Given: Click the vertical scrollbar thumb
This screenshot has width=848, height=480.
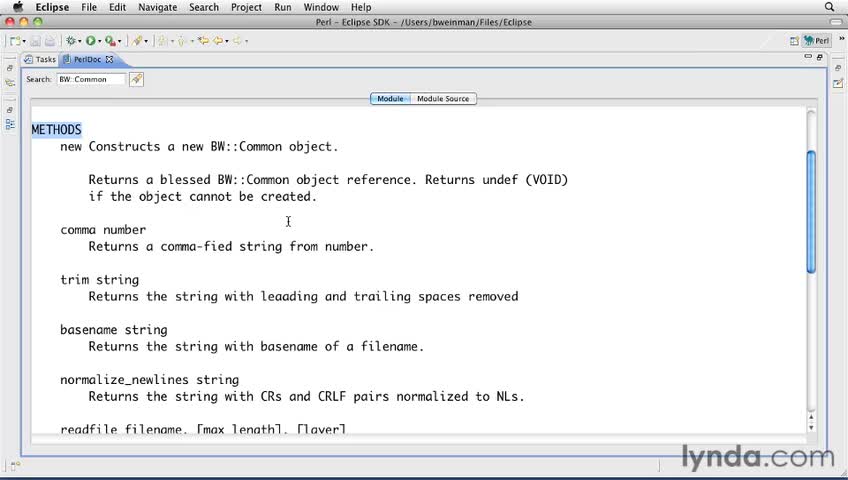Looking at the screenshot, I should (x=811, y=212).
